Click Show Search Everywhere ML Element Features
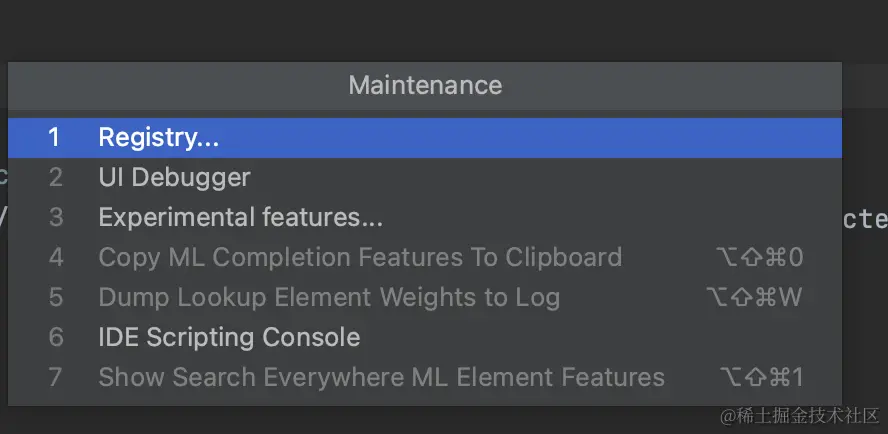The height and width of the screenshot is (434, 888). 381,377
